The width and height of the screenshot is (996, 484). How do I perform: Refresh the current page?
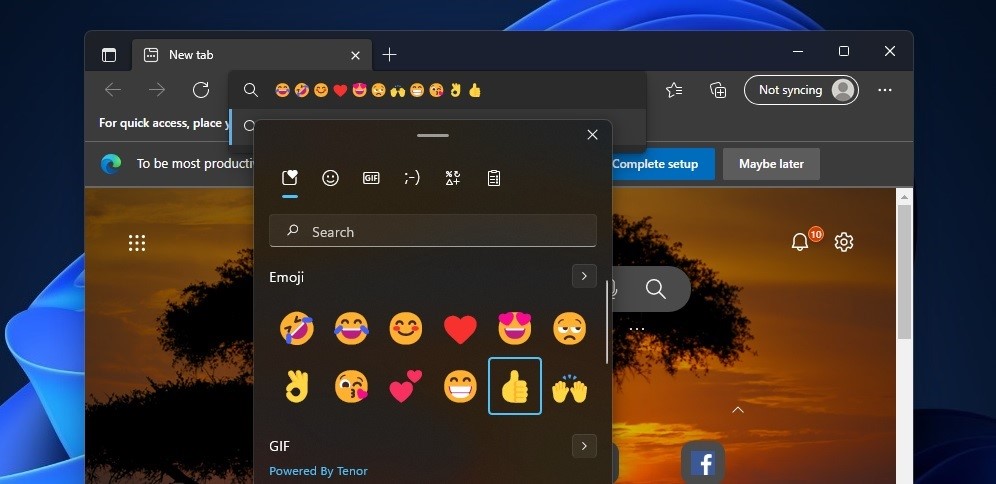tap(201, 90)
